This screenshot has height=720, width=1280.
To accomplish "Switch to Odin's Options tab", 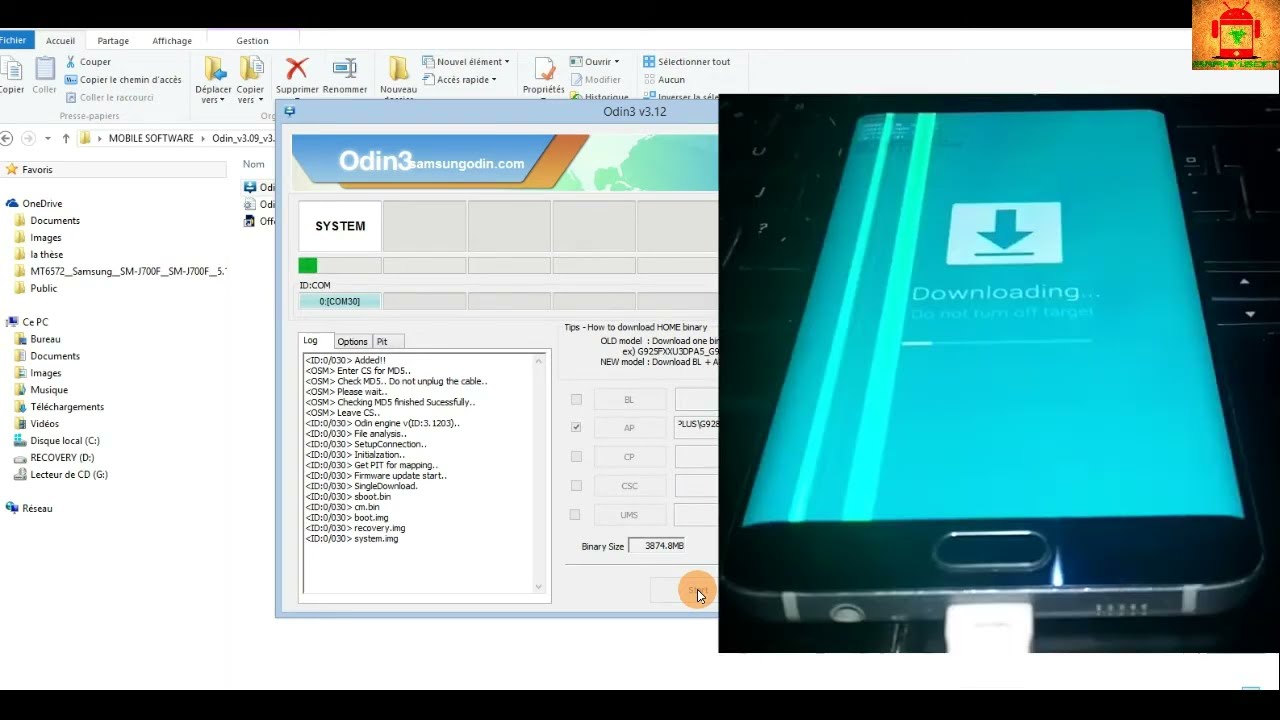I will click(x=352, y=342).
